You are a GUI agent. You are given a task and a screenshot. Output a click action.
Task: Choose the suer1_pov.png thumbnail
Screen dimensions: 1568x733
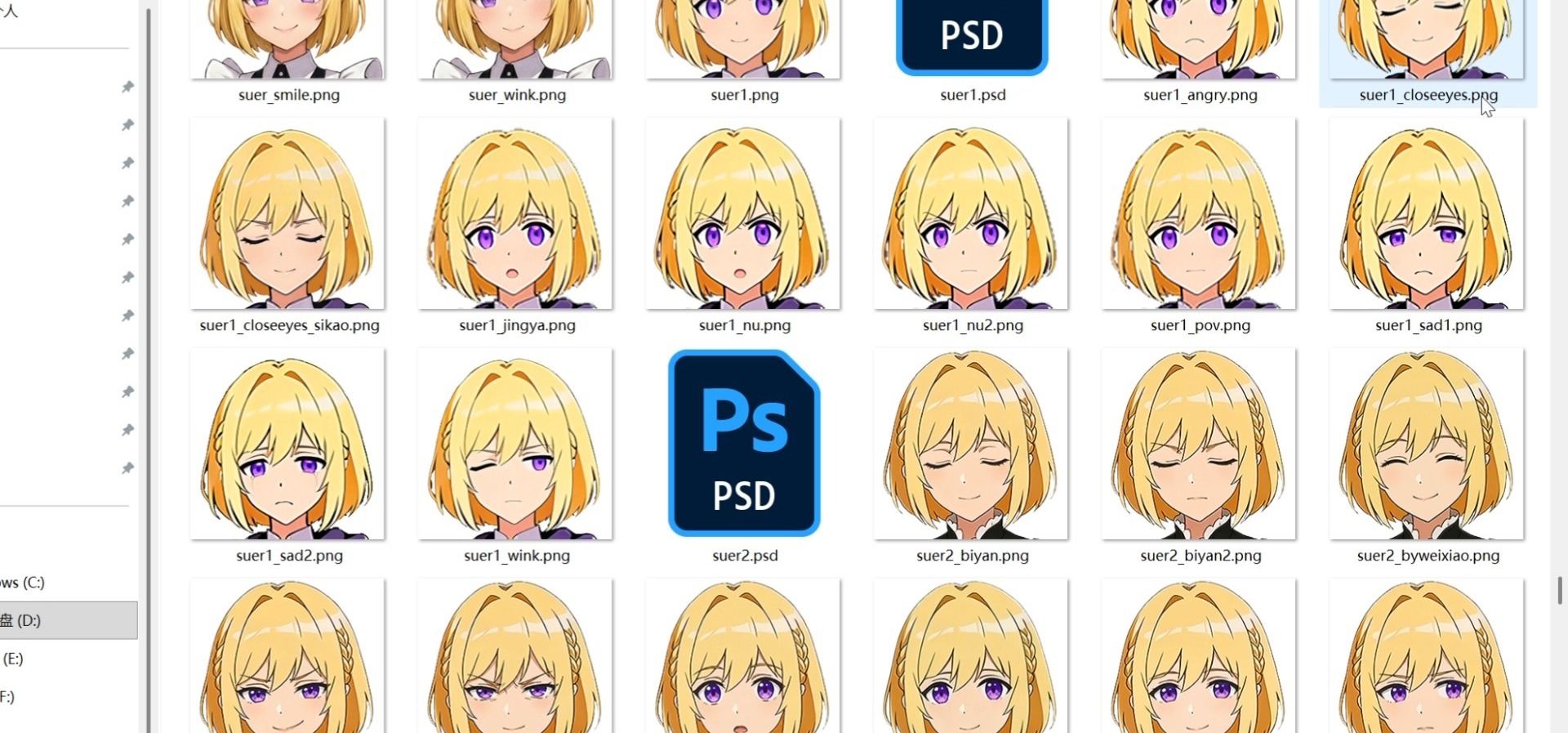(1199, 214)
